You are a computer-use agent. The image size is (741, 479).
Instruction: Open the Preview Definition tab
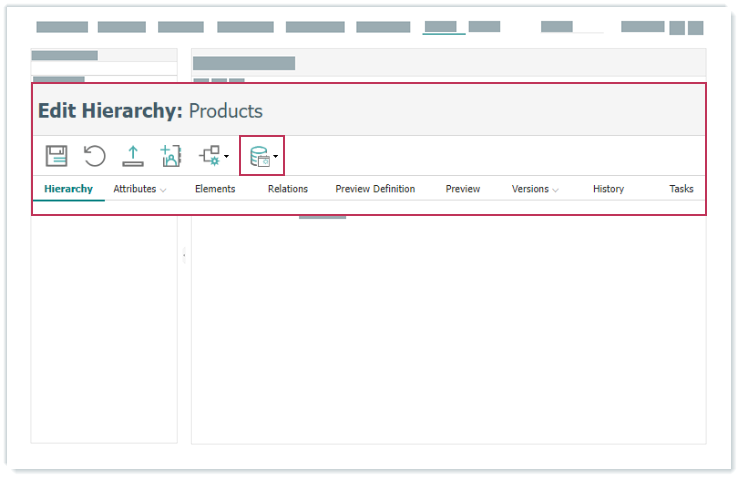[375, 189]
